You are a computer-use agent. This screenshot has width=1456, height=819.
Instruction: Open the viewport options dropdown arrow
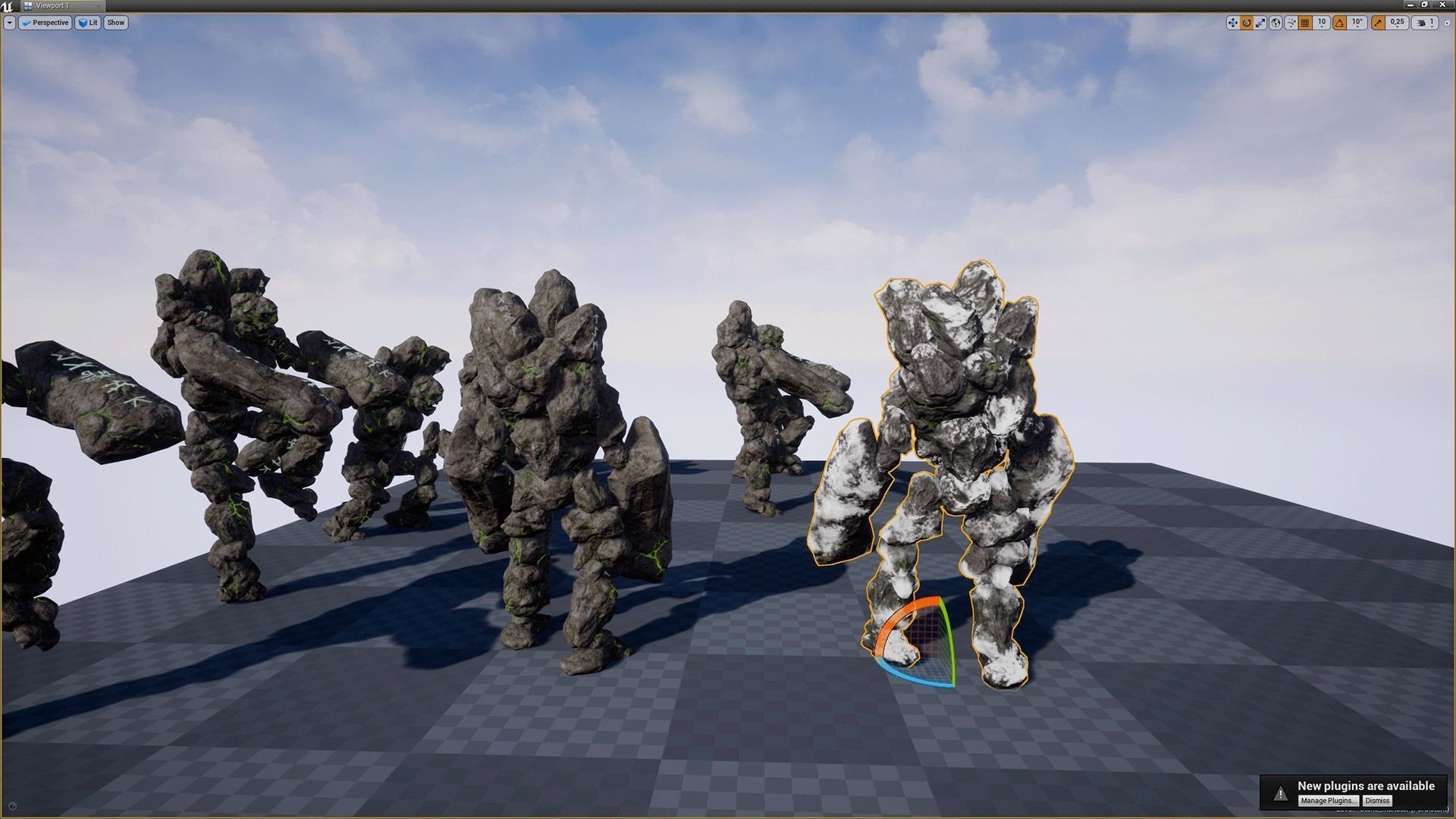tap(9, 23)
